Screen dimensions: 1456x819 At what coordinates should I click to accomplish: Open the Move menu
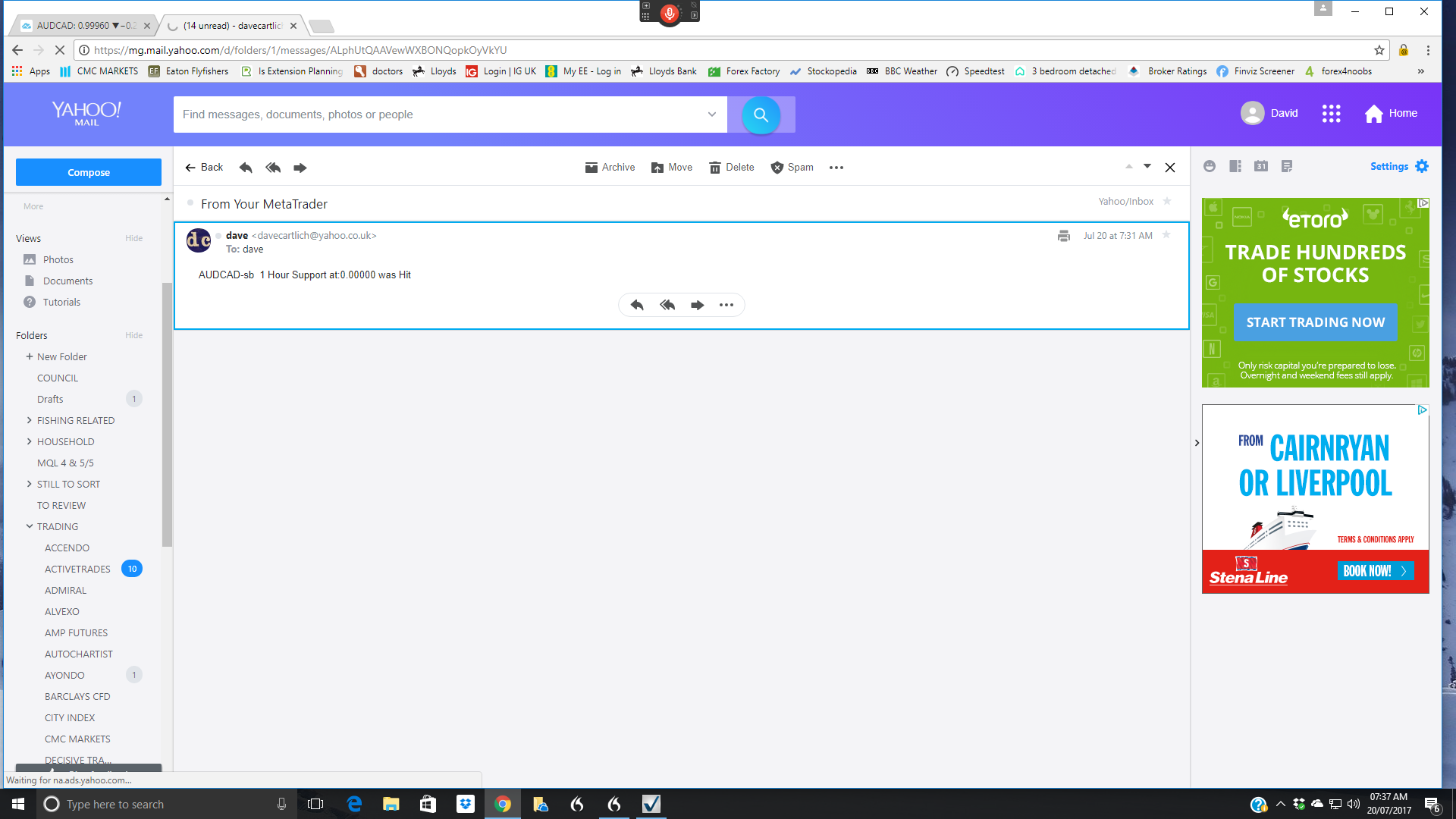[672, 168]
